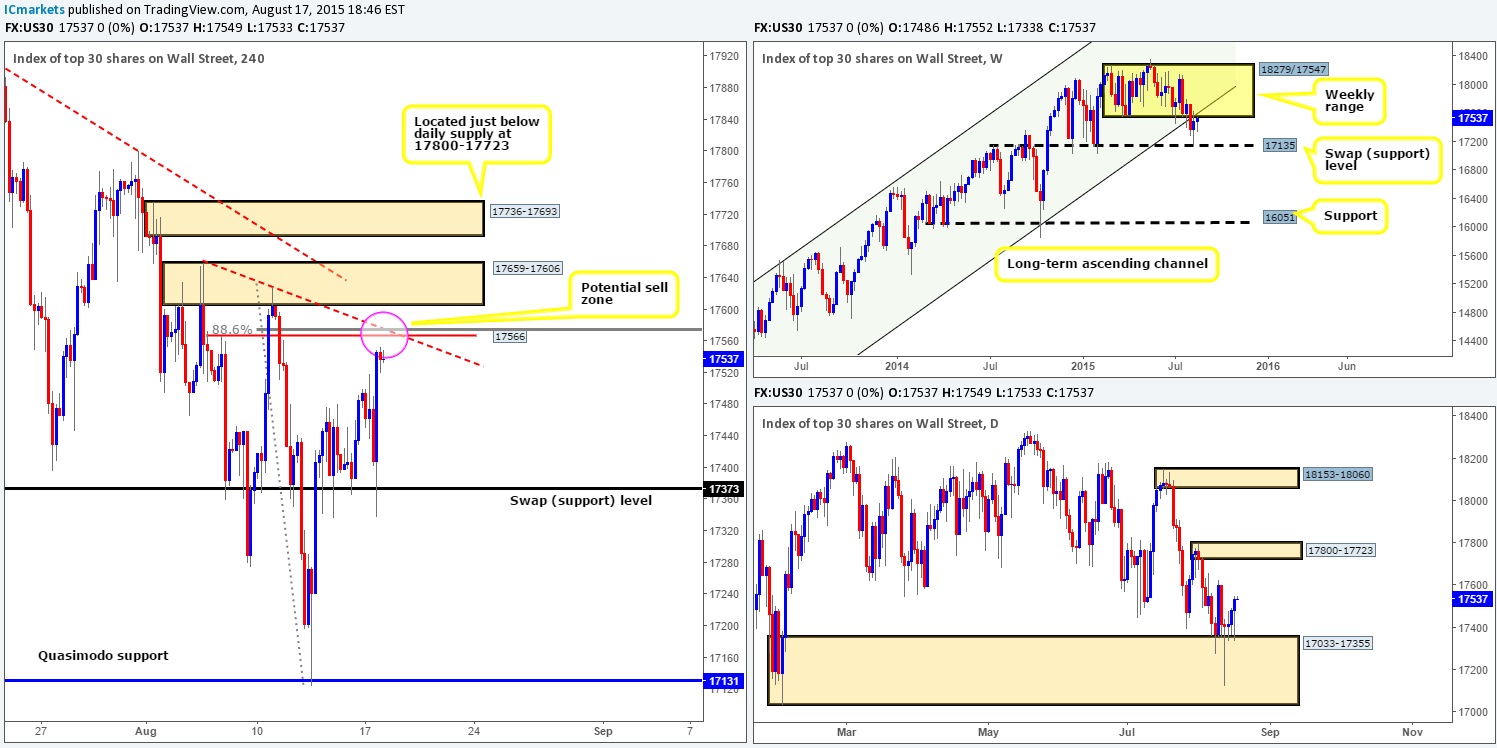Select the 17135 swap level label

[1280, 145]
